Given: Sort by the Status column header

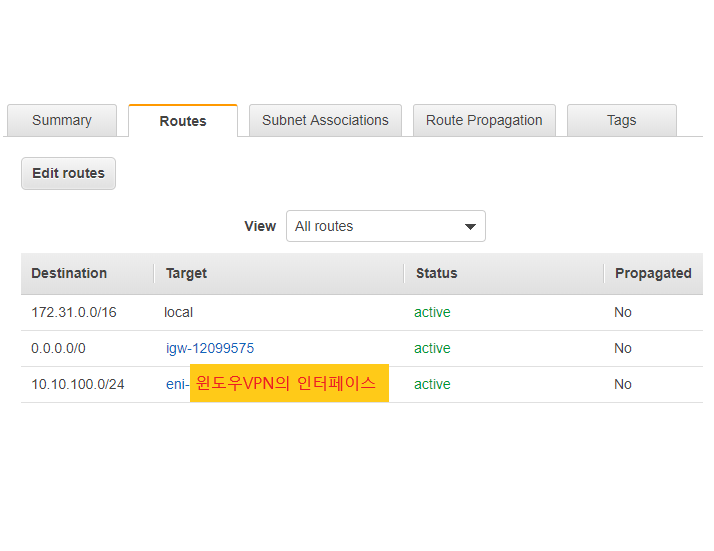Looking at the screenshot, I should [436, 273].
